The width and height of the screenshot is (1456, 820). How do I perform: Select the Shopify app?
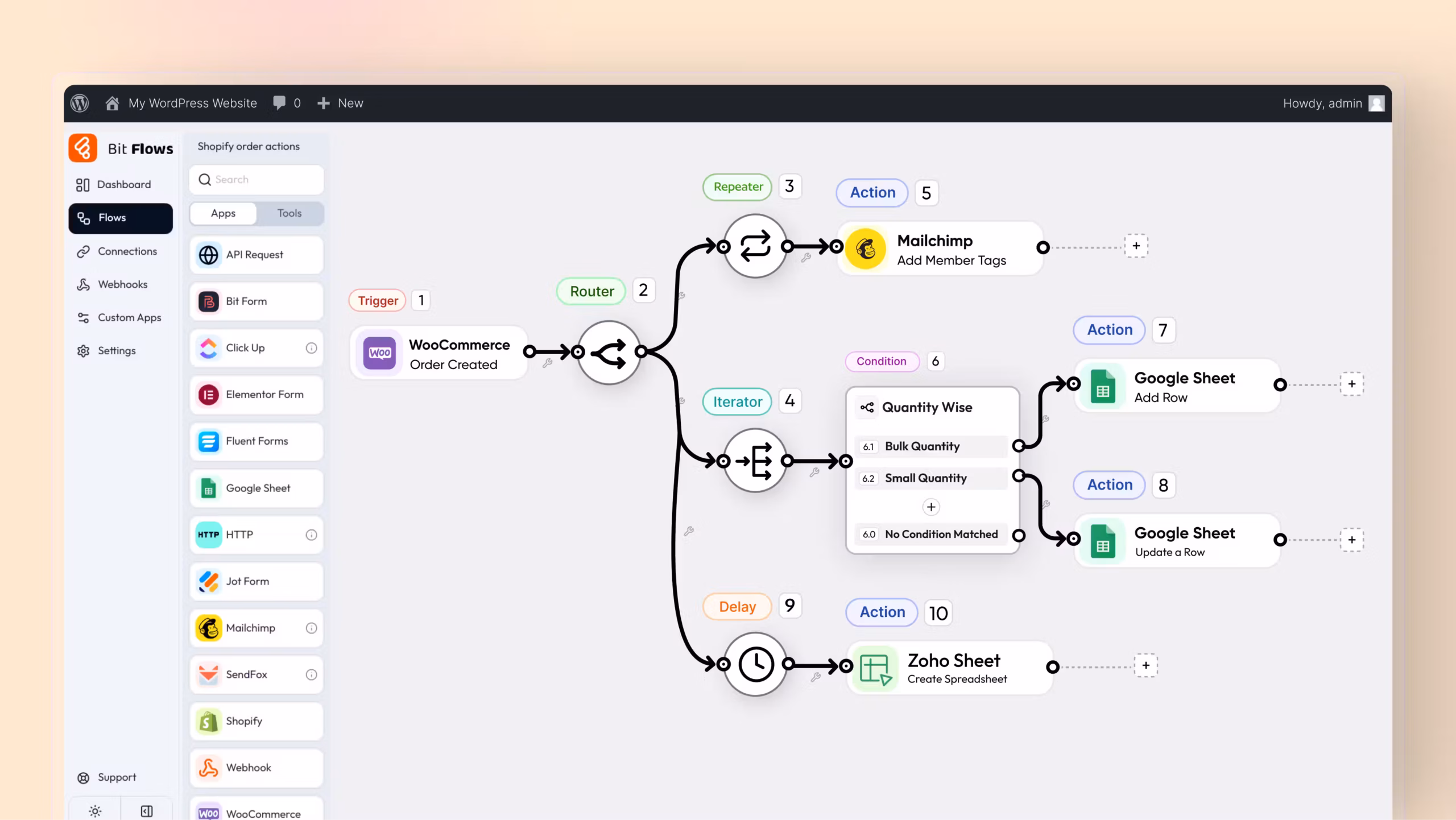coord(257,721)
